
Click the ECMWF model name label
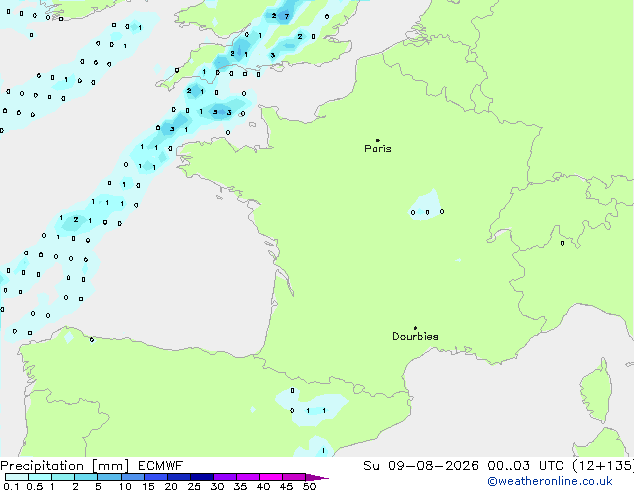click(161, 466)
